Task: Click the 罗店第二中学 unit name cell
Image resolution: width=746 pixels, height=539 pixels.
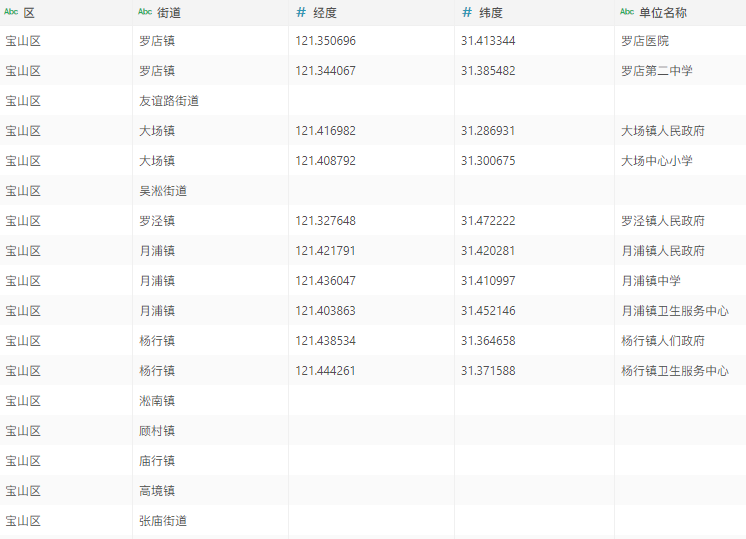Action: (x=656, y=71)
